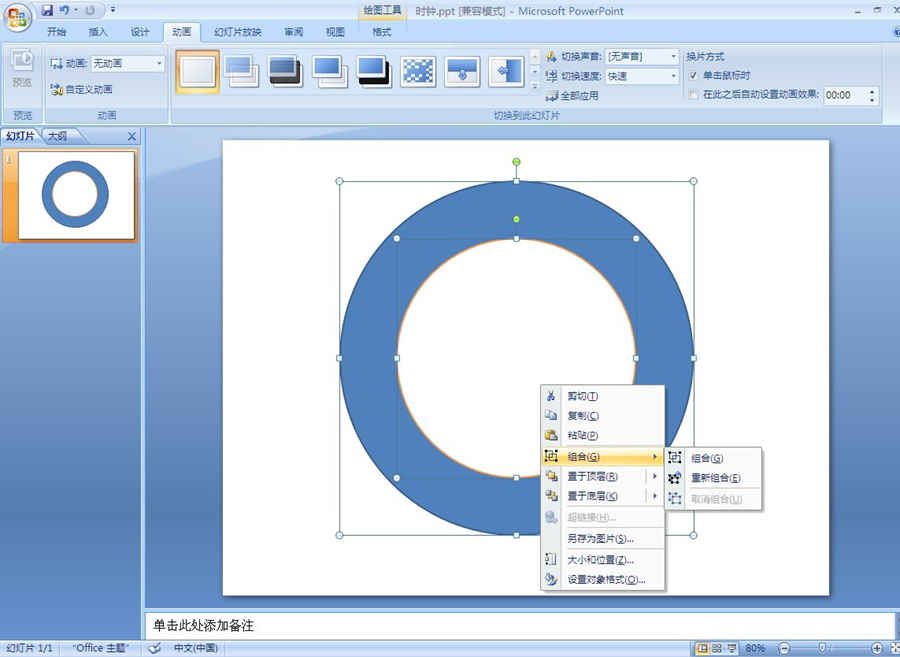
Task: Toggle the 单击鼠标时 checkbox
Action: pyautogui.click(x=693, y=75)
